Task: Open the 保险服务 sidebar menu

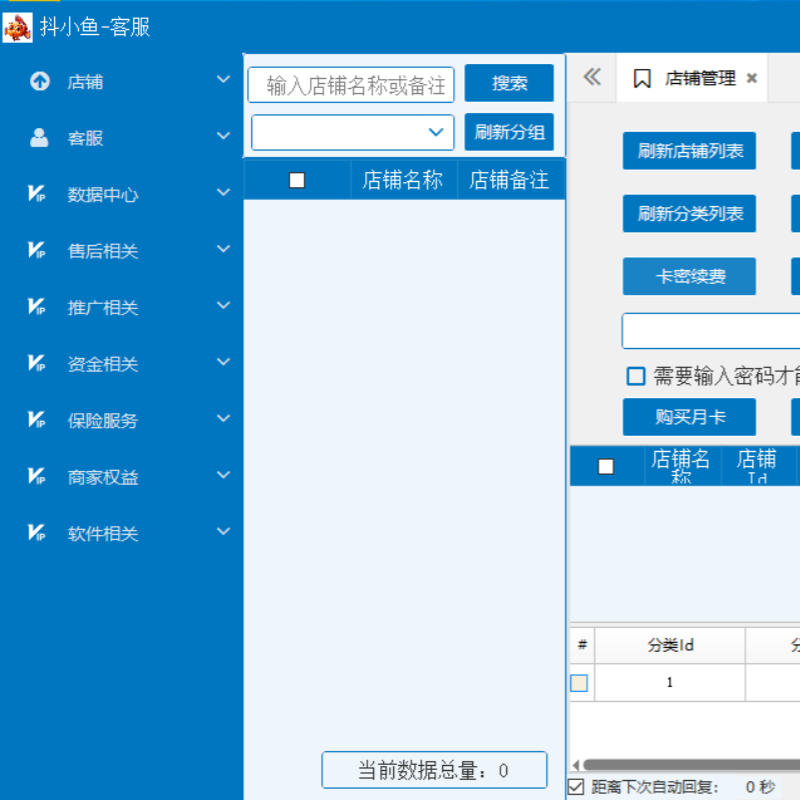Action: [x=121, y=420]
